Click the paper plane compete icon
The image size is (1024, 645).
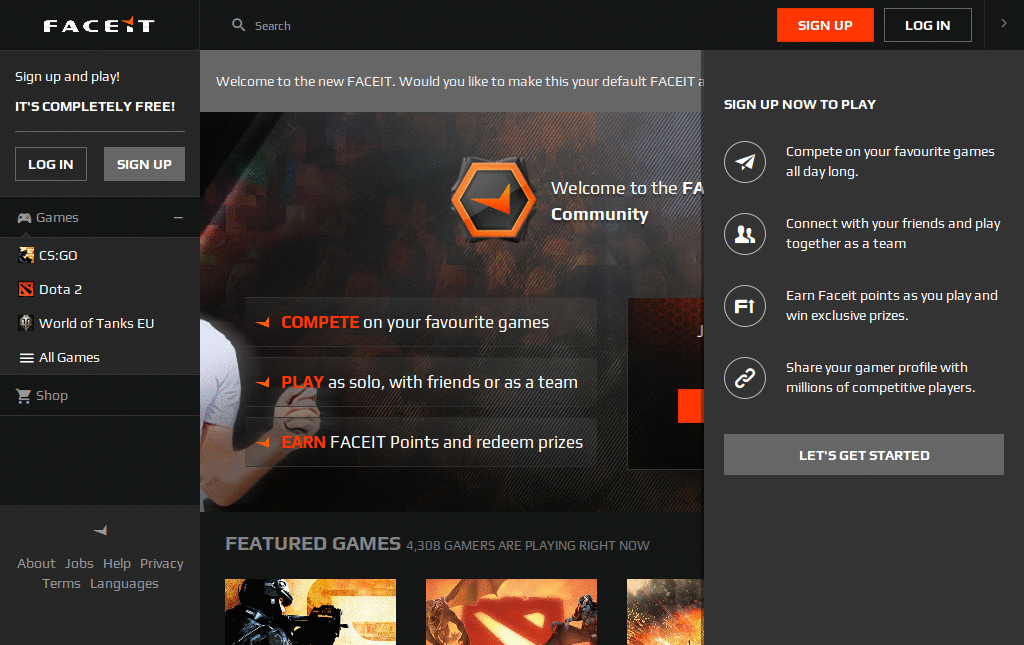744,161
